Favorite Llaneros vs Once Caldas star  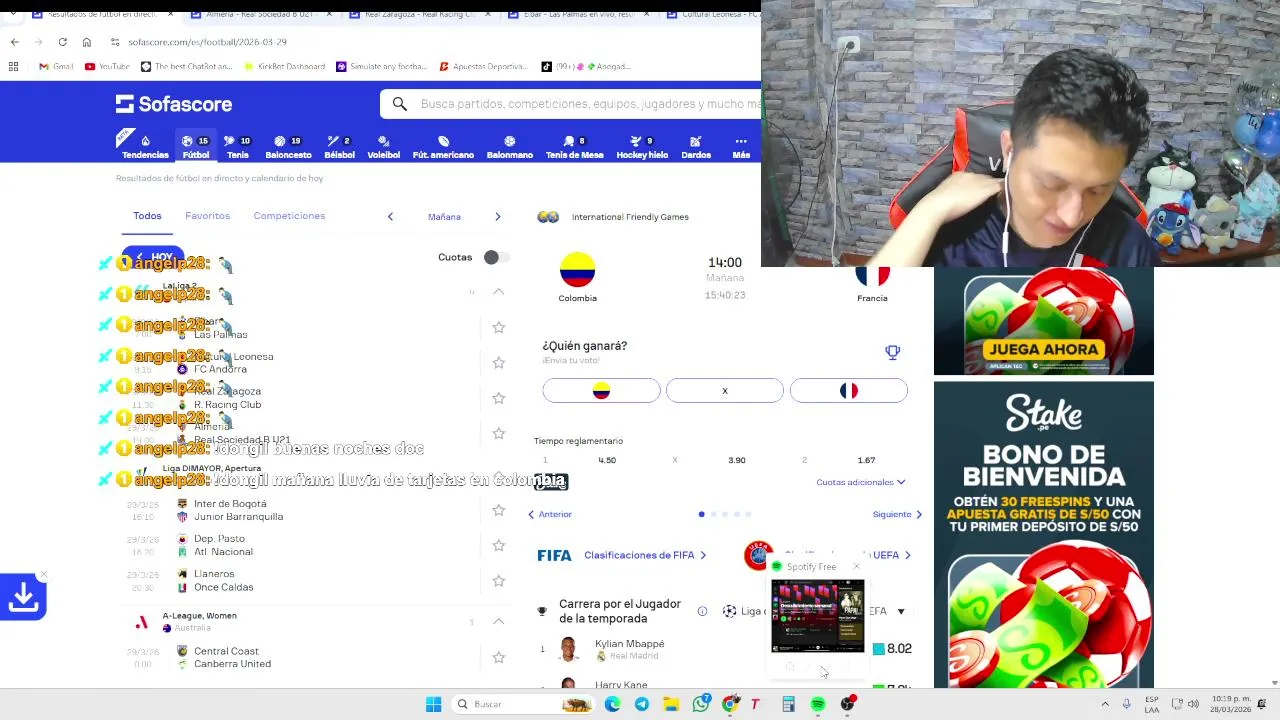(x=498, y=580)
